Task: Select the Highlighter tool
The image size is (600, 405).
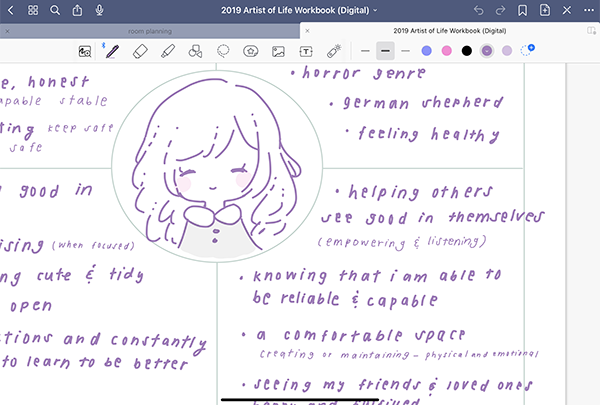Action: [168, 50]
